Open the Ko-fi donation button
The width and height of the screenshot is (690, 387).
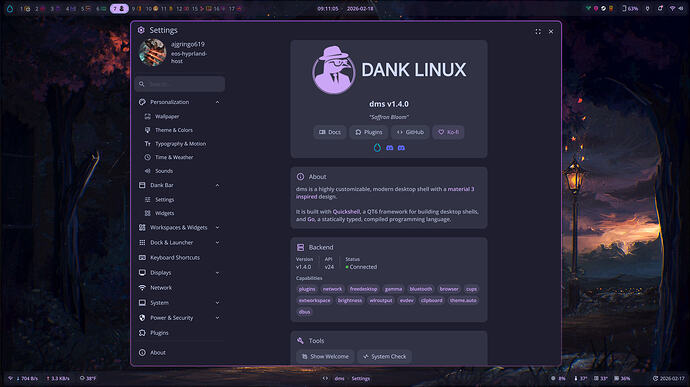tap(448, 132)
